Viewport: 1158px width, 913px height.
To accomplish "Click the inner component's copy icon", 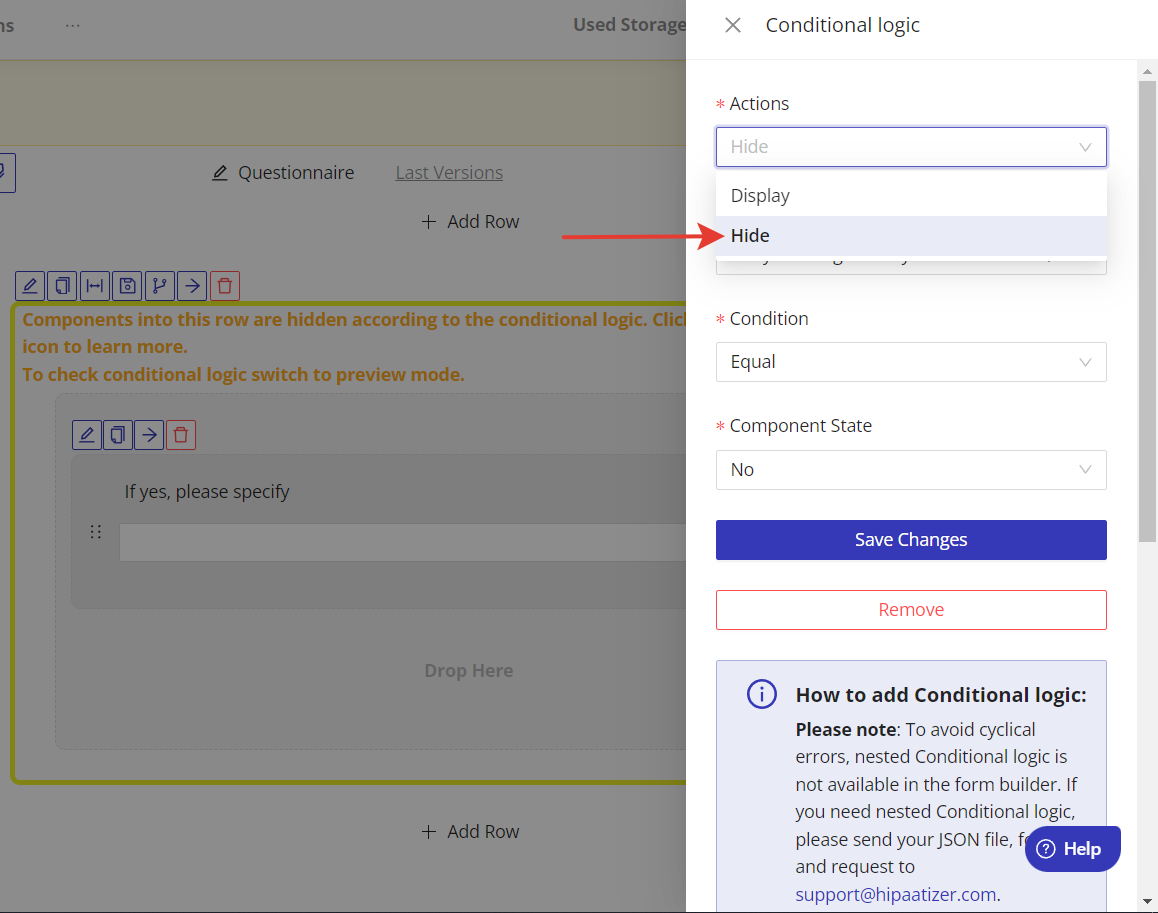I will [x=118, y=435].
